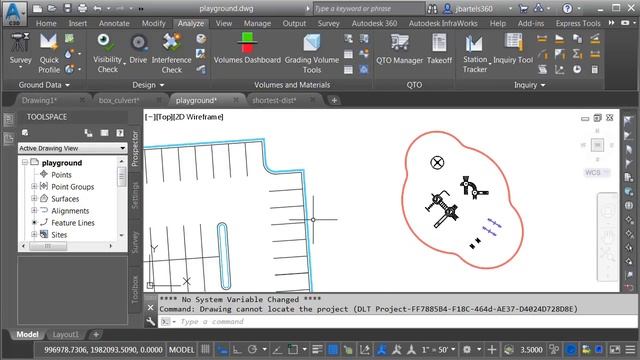This screenshot has width=640, height=360.
Task: Toggle transparency in the status bar
Action: pos(333,349)
